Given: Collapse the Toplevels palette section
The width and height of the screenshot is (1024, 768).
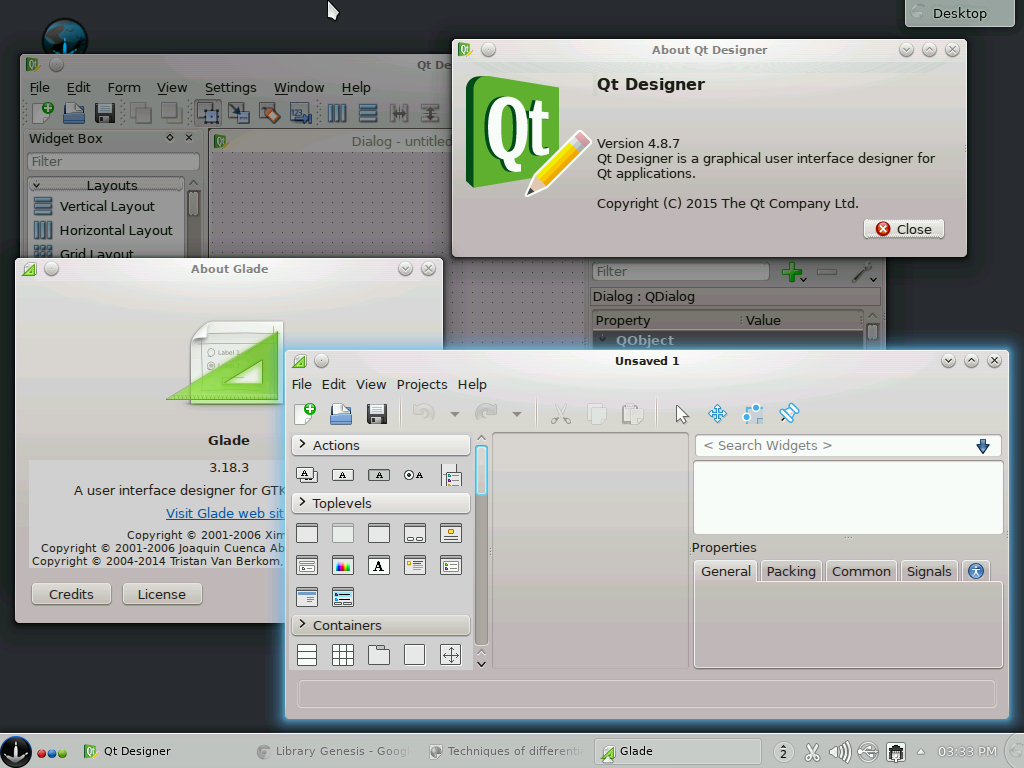Looking at the screenshot, I should click(x=380, y=503).
